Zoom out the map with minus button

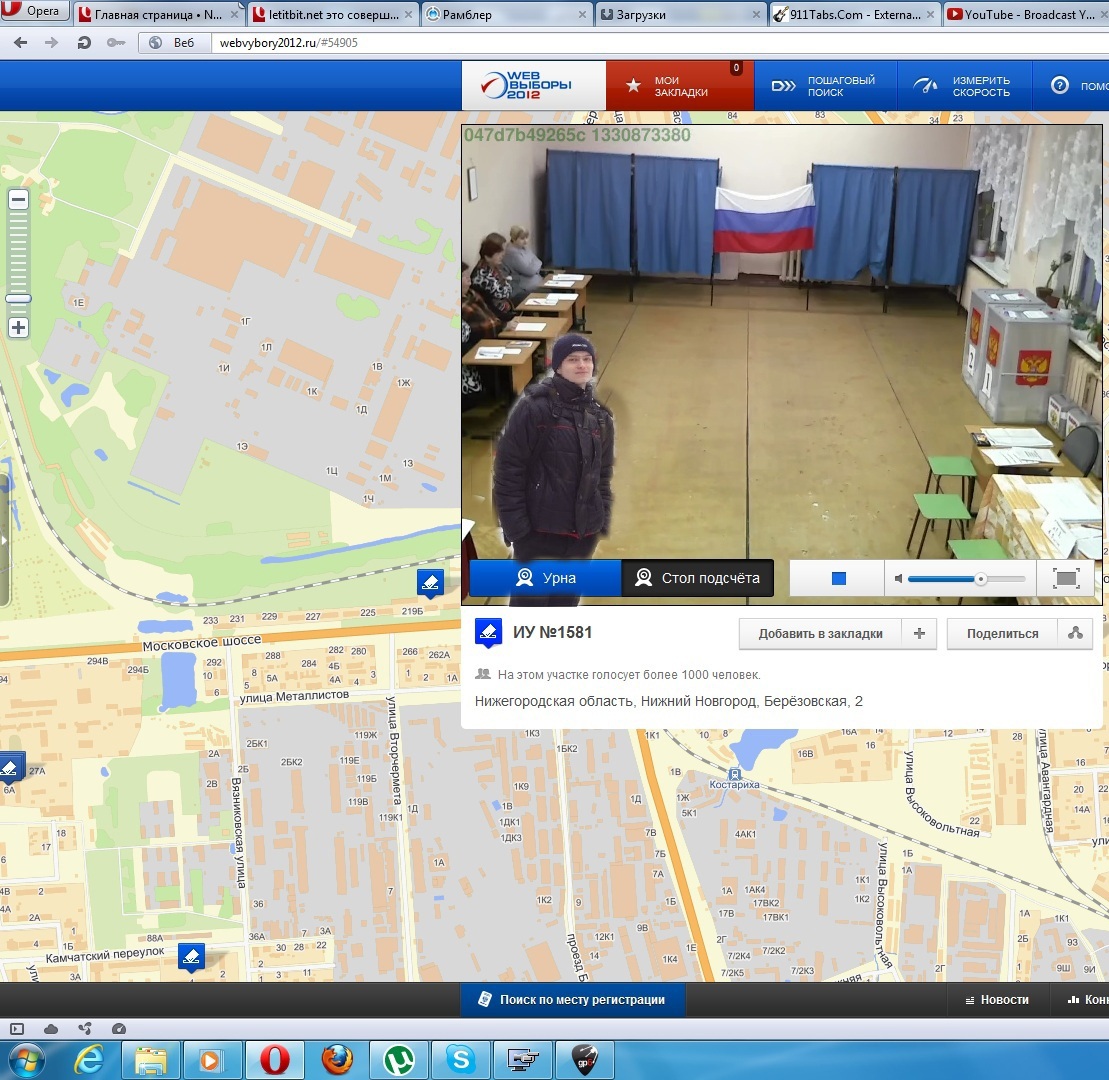tap(18, 200)
